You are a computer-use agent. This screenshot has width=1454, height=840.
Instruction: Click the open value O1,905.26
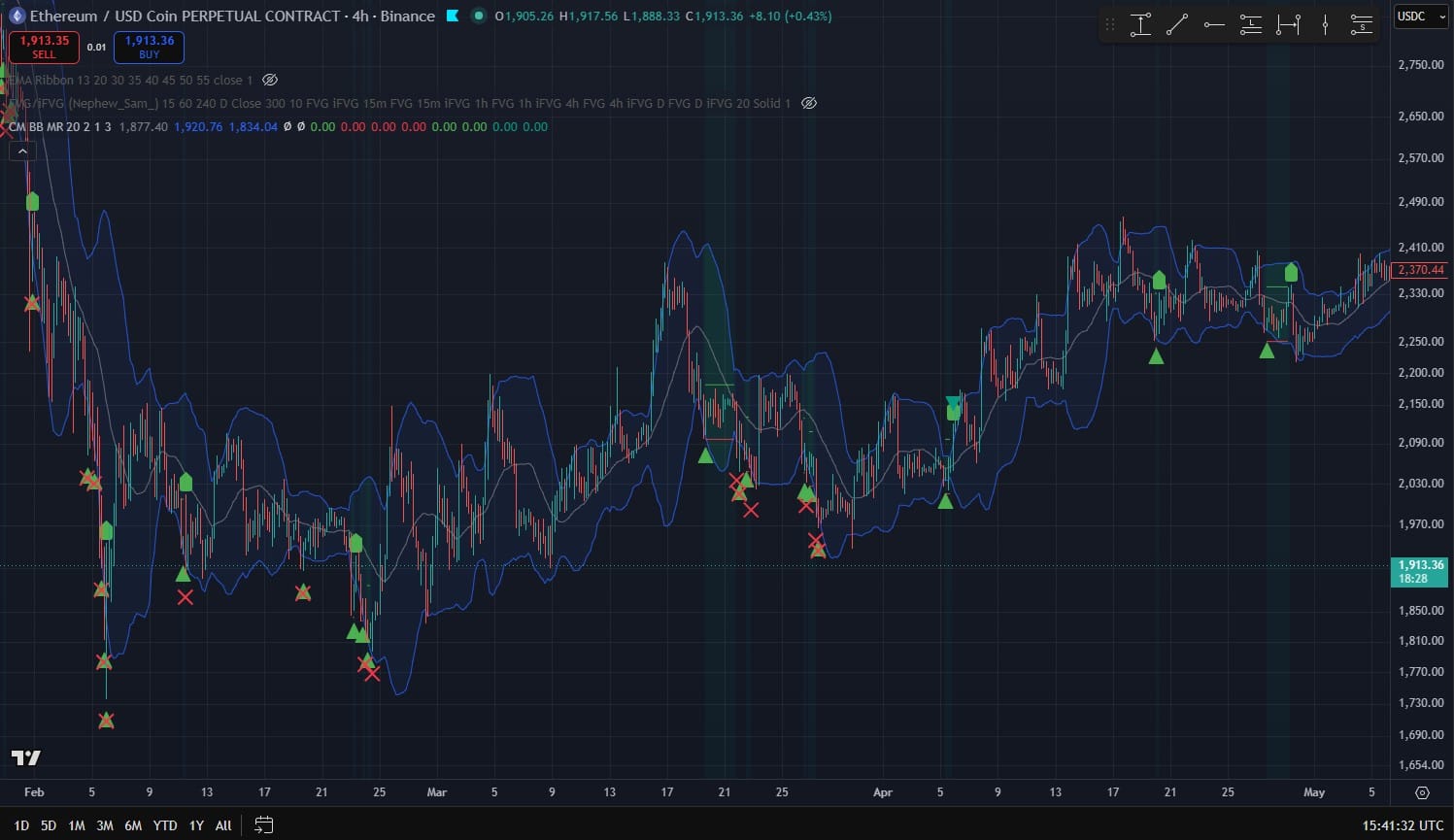pyautogui.click(x=524, y=16)
